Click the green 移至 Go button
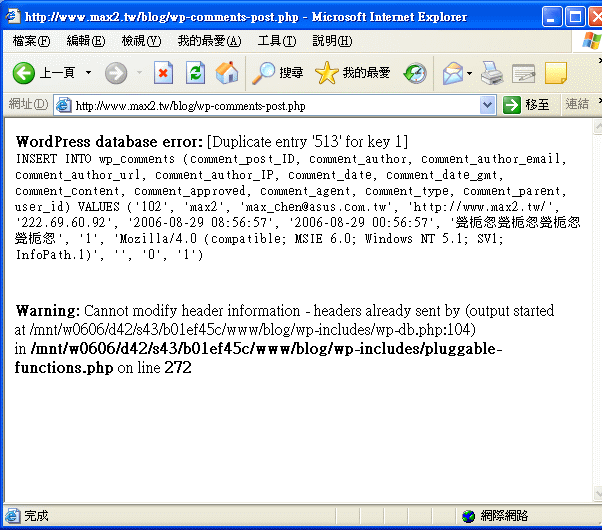 [526, 105]
